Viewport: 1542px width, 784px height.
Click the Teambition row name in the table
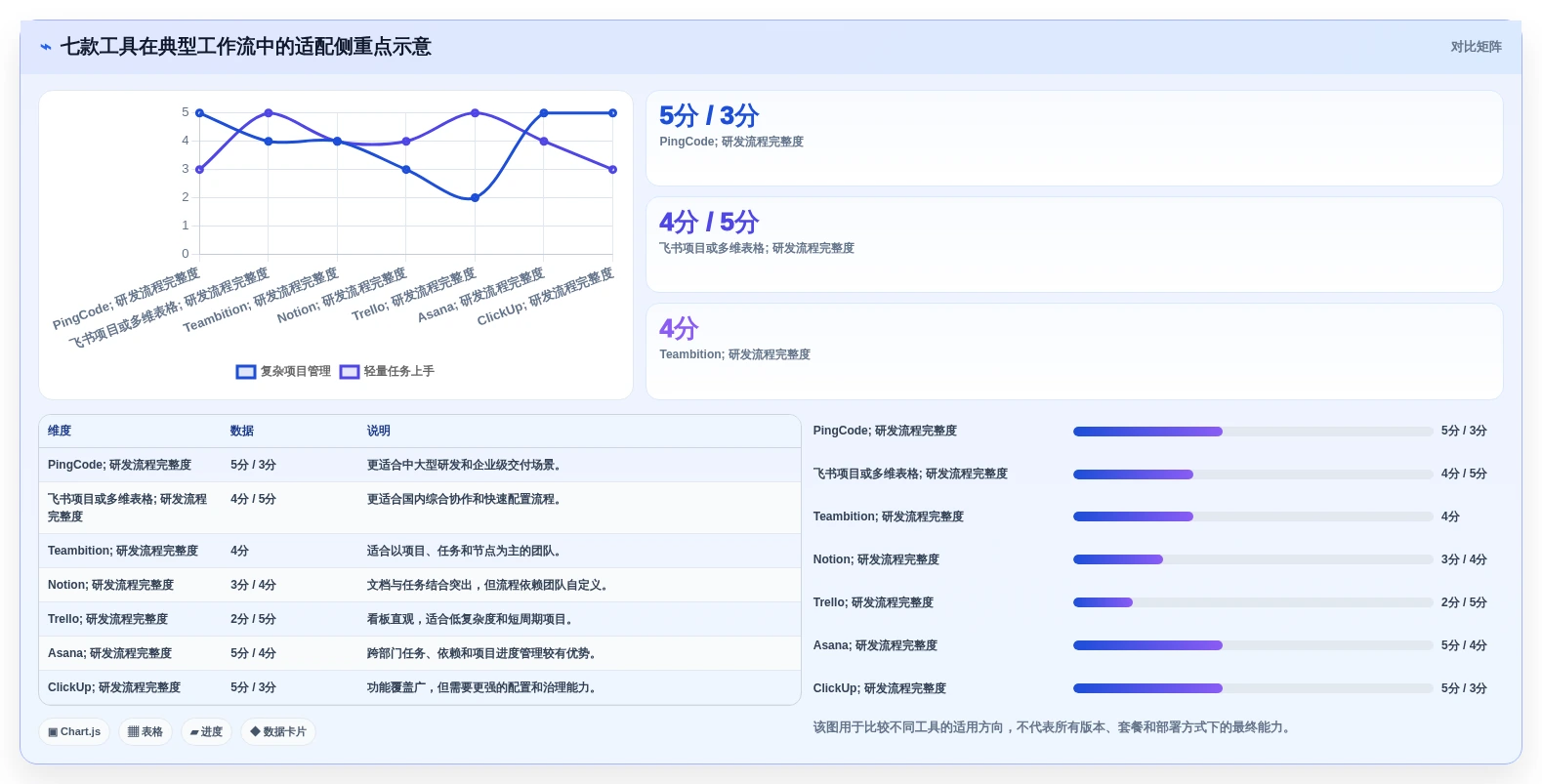(x=123, y=552)
